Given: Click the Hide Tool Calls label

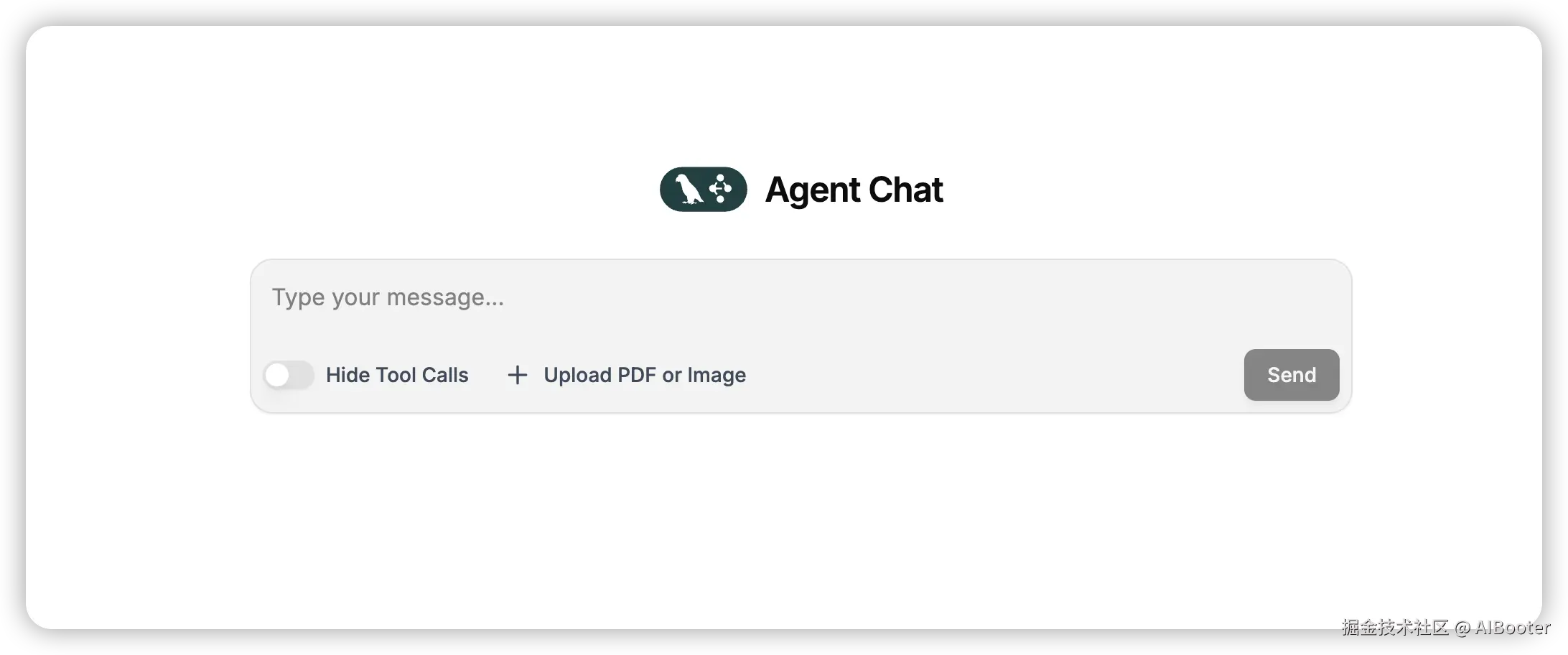Looking at the screenshot, I should pos(397,375).
